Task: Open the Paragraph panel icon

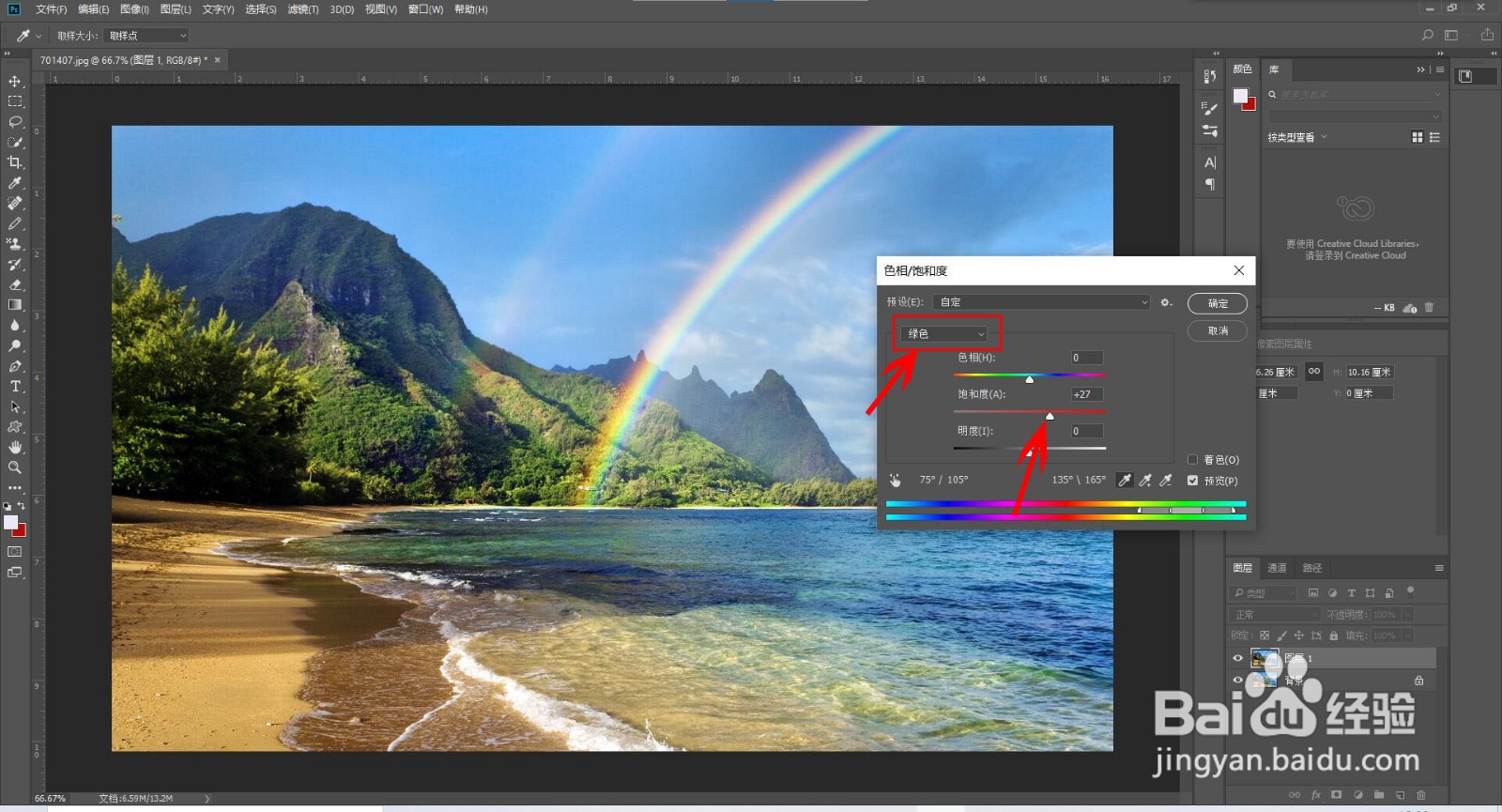Action: [x=1210, y=184]
